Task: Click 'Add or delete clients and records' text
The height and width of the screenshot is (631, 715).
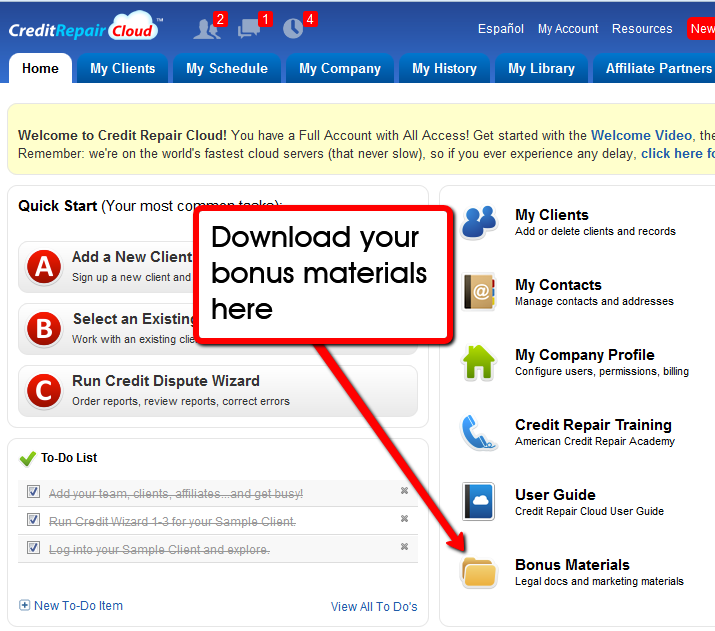Action: (595, 231)
